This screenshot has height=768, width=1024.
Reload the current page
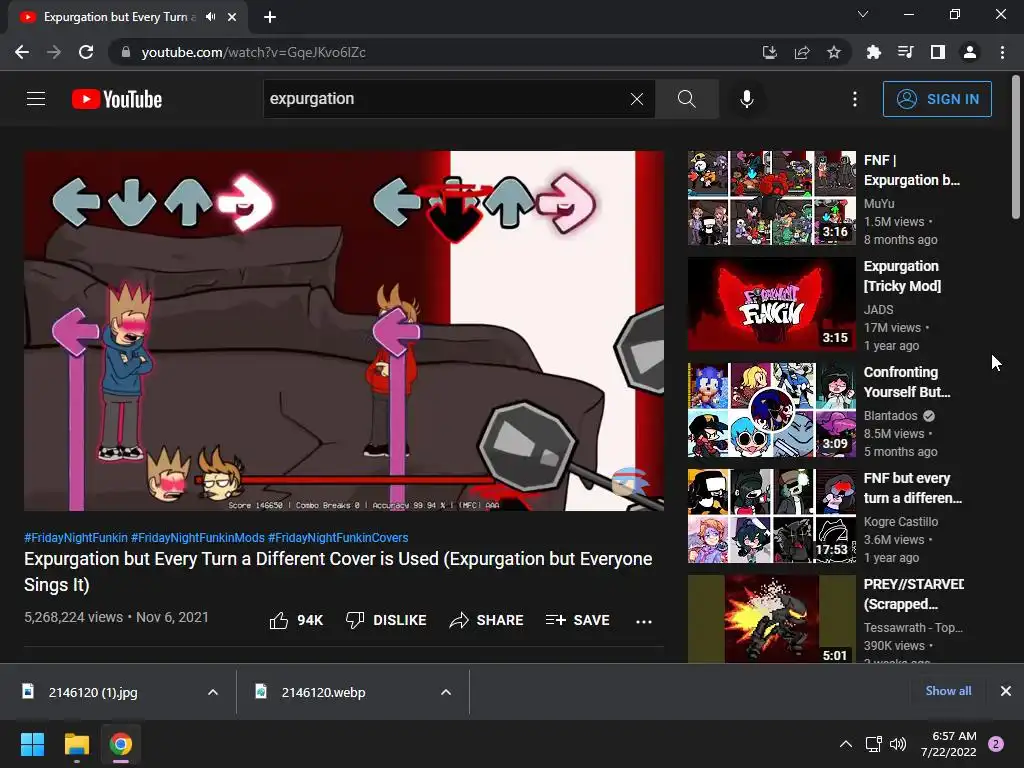pos(86,52)
